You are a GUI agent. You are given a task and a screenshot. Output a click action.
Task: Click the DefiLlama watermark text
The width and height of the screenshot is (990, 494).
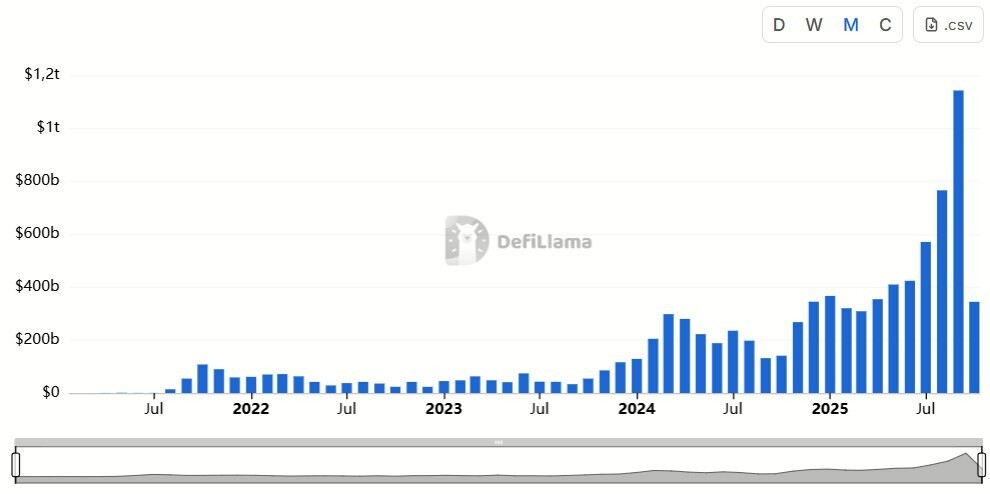coord(544,242)
